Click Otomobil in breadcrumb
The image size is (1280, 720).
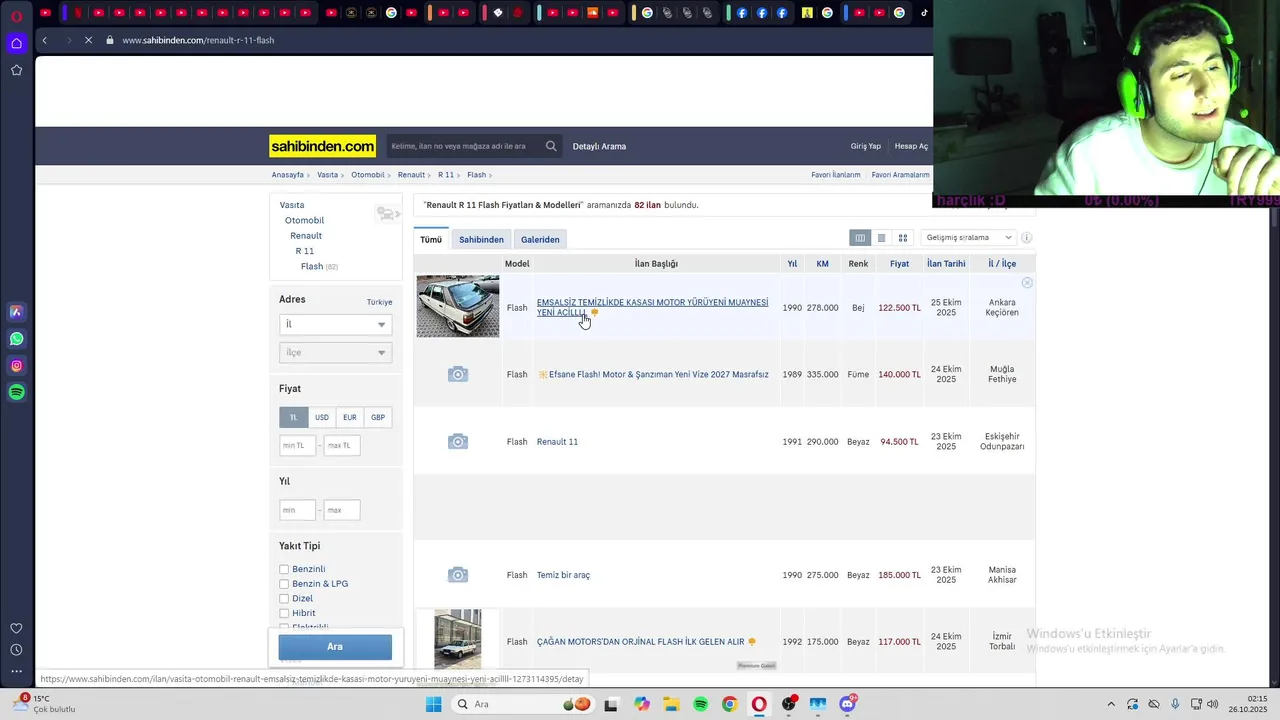[x=367, y=175]
